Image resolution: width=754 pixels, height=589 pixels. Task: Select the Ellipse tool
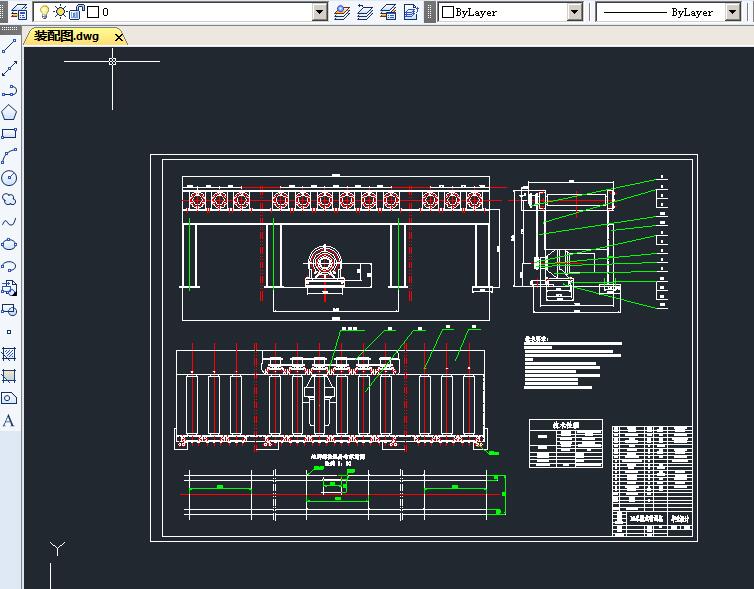[9, 244]
